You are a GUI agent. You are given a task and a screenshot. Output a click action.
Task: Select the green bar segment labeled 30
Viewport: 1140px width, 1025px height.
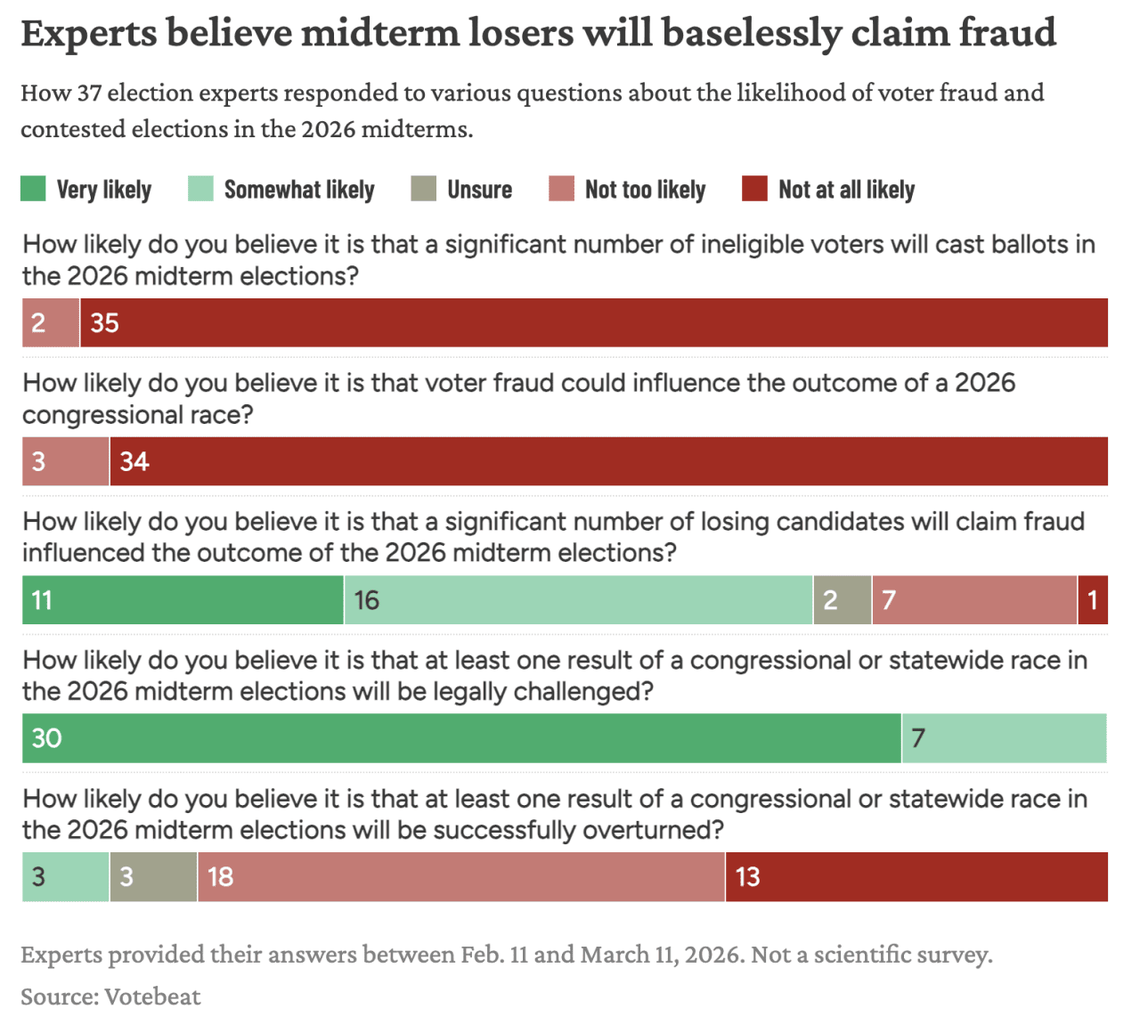[461, 739]
